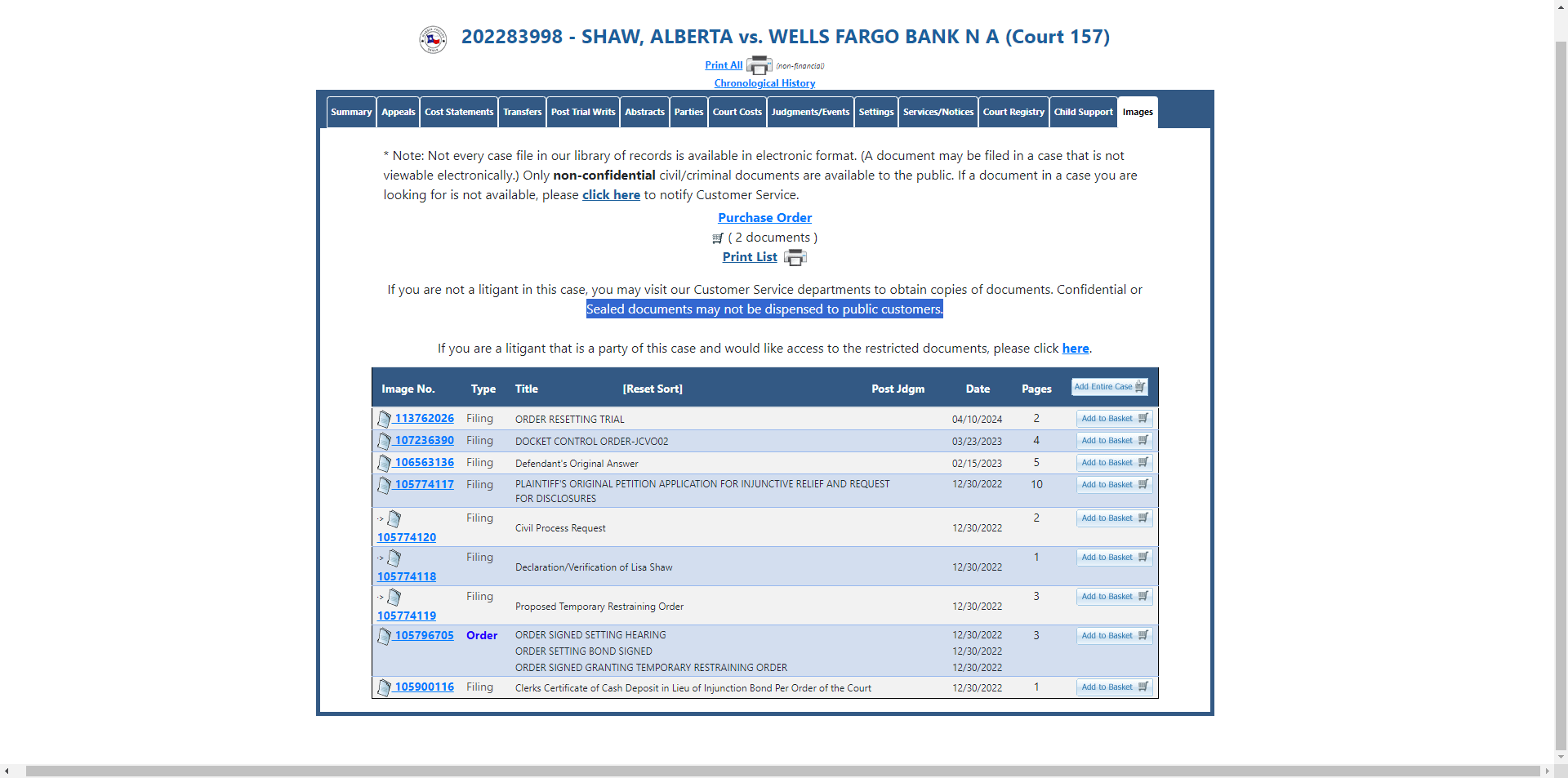1568x778 pixels.
Task: Open image number 105774118 link
Action: 407,576
